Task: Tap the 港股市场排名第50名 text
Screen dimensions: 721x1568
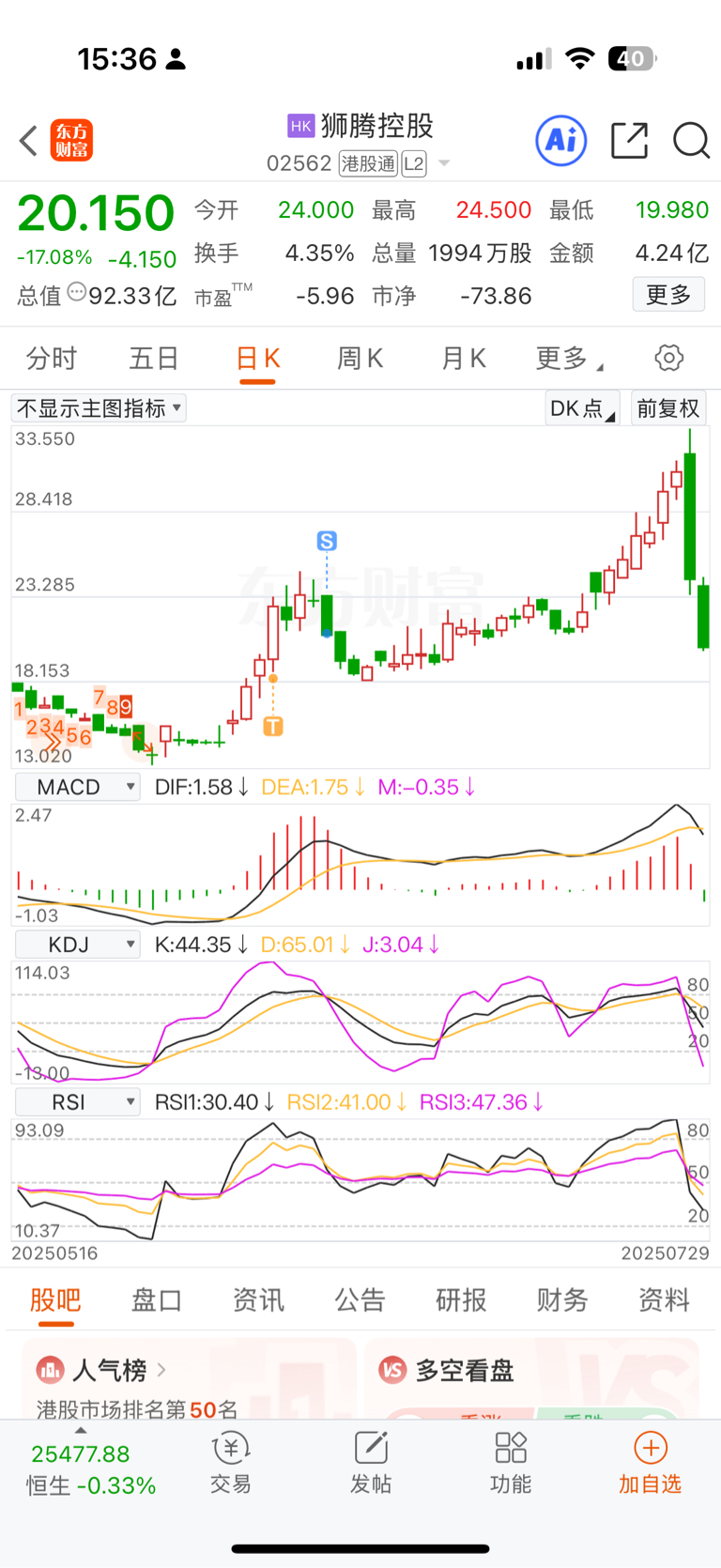Action: [x=137, y=1409]
